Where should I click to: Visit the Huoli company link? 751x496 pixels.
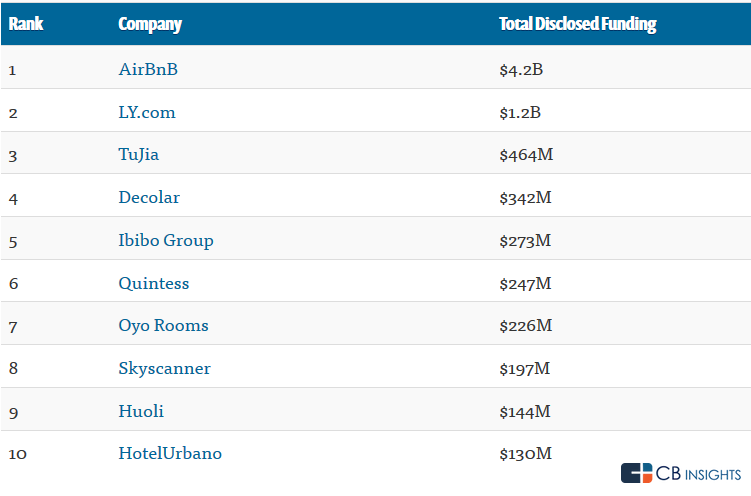141,411
